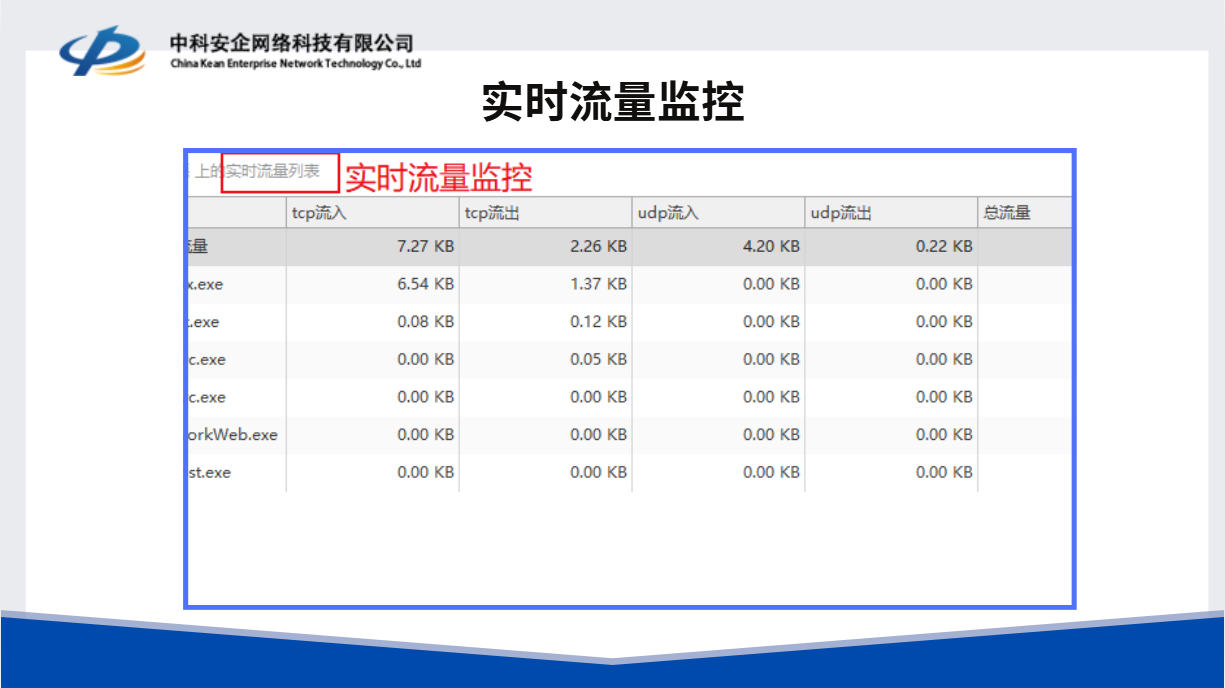
Task: Click the udp流出 column header
Action: pyautogui.click(x=840, y=213)
